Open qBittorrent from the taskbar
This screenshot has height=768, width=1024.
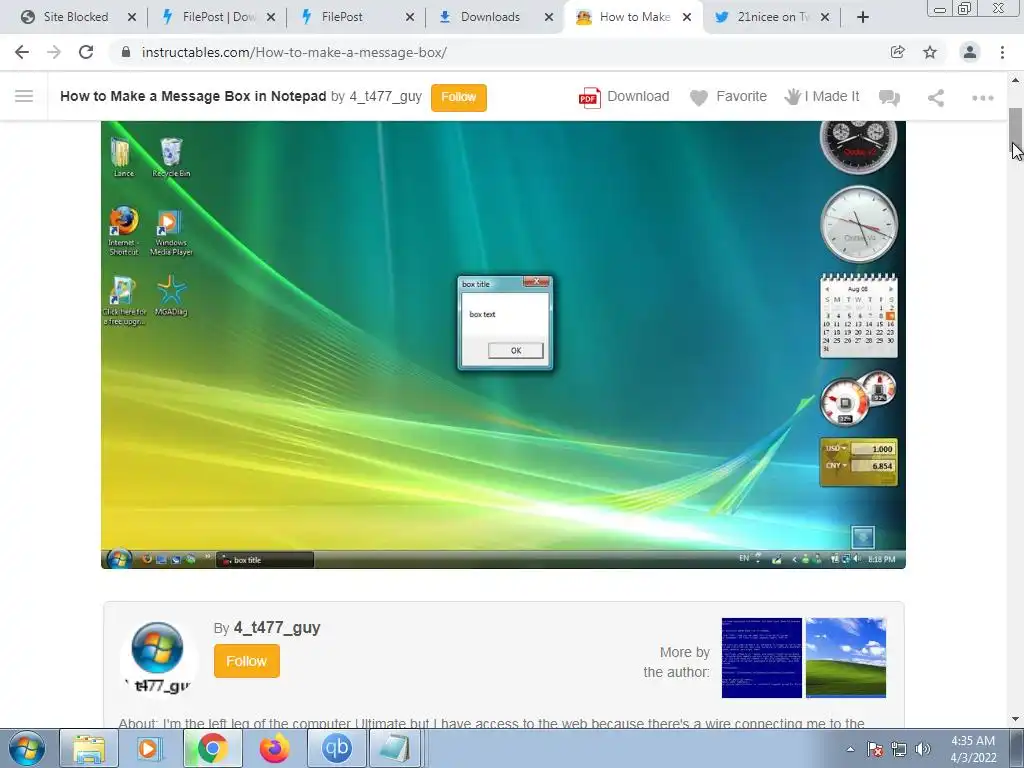point(336,748)
